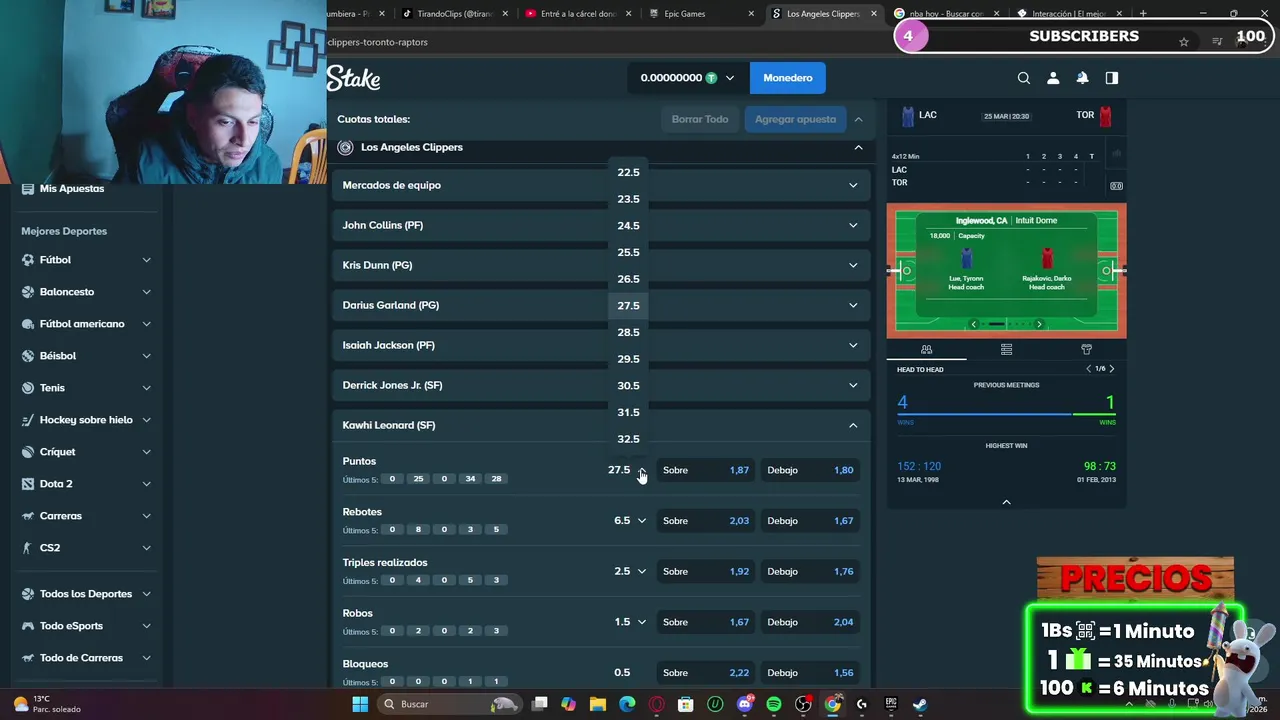Open standings list tab in widget

[x=1006, y=350]
